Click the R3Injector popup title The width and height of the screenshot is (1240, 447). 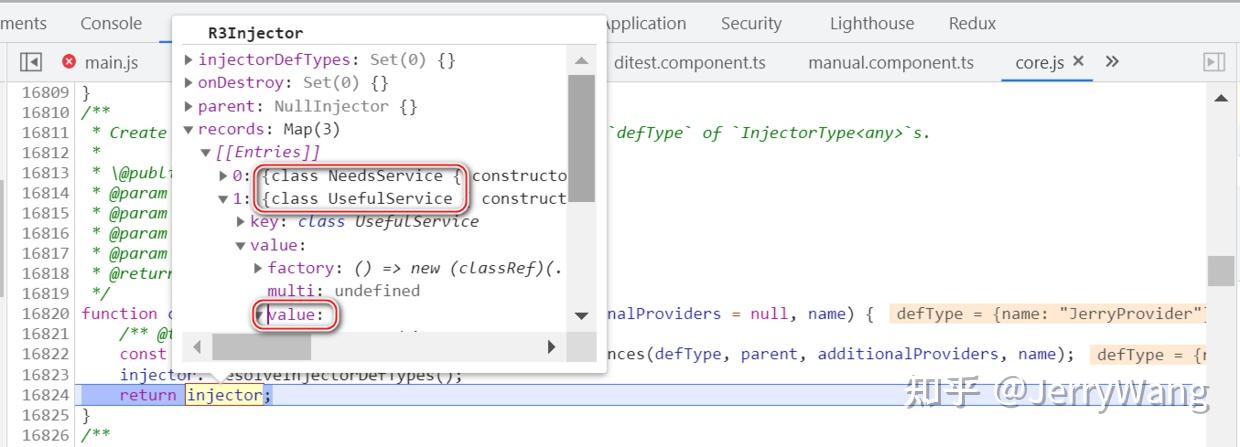tap(255, 33)
